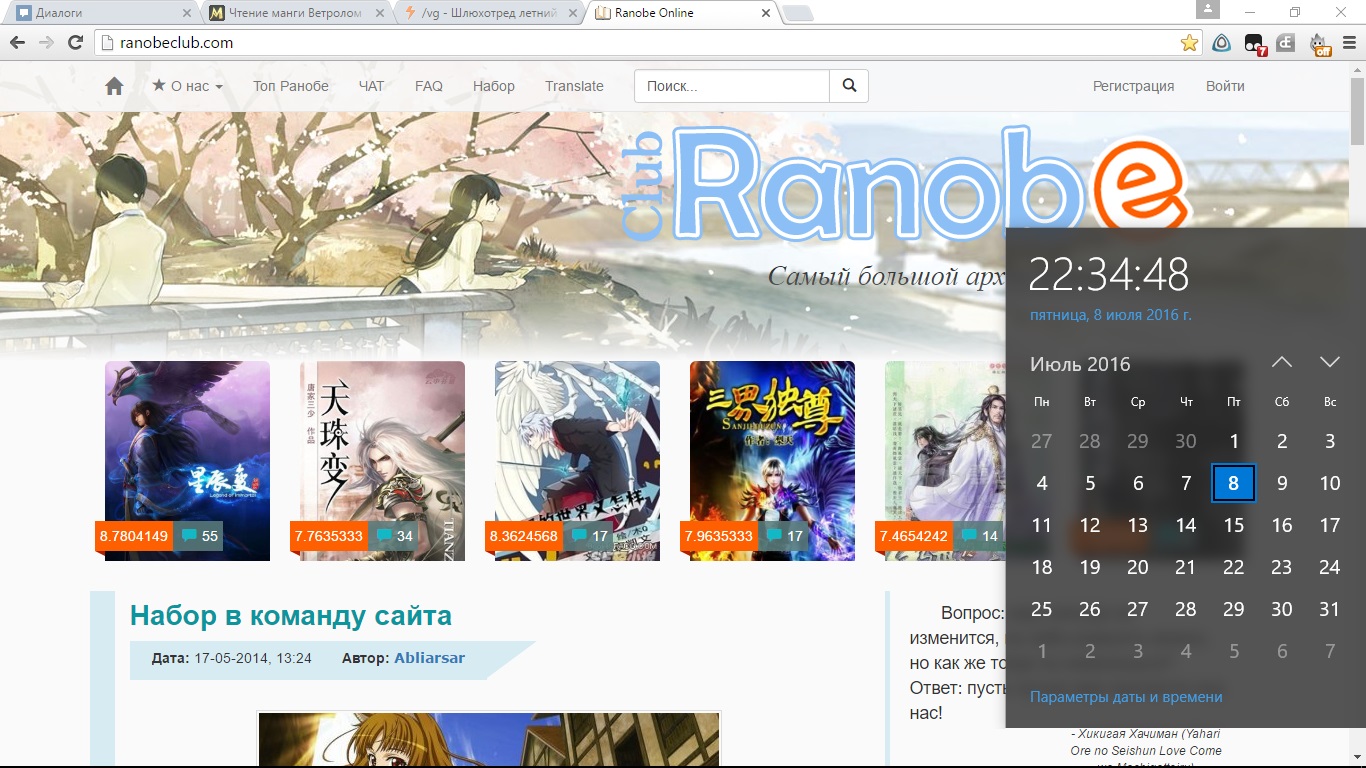Select day 10 in calendar
The height and width of the screenshot is (768, 1366).
1330,483
